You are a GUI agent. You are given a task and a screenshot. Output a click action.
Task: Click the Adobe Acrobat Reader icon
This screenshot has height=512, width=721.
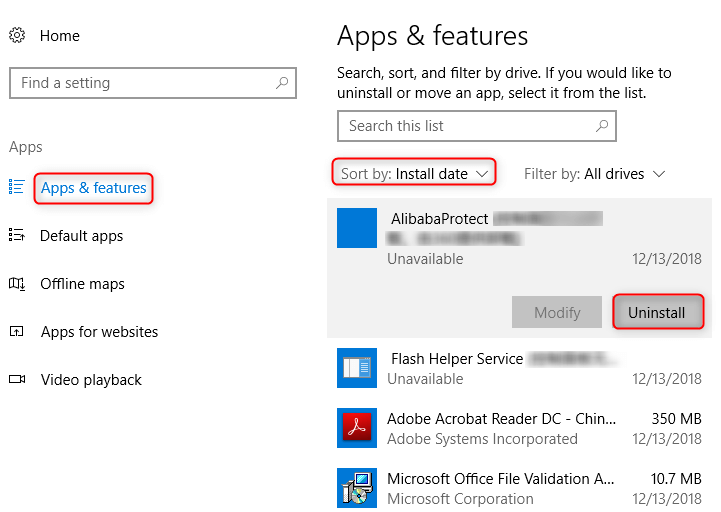click(x=357, y=428)
